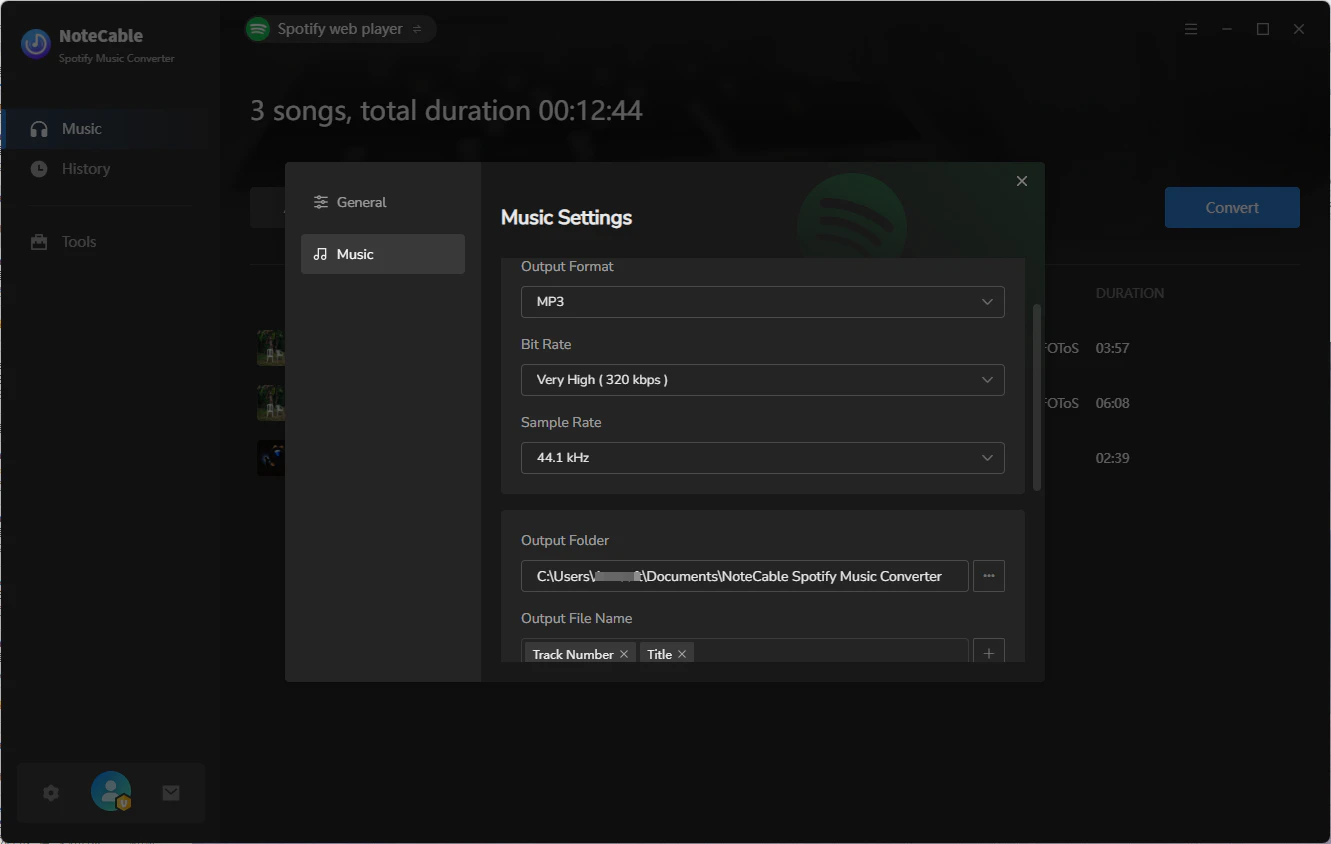1331x844 pixels.
Task: Open the feedback mail icon
Action: coord(170,792)
